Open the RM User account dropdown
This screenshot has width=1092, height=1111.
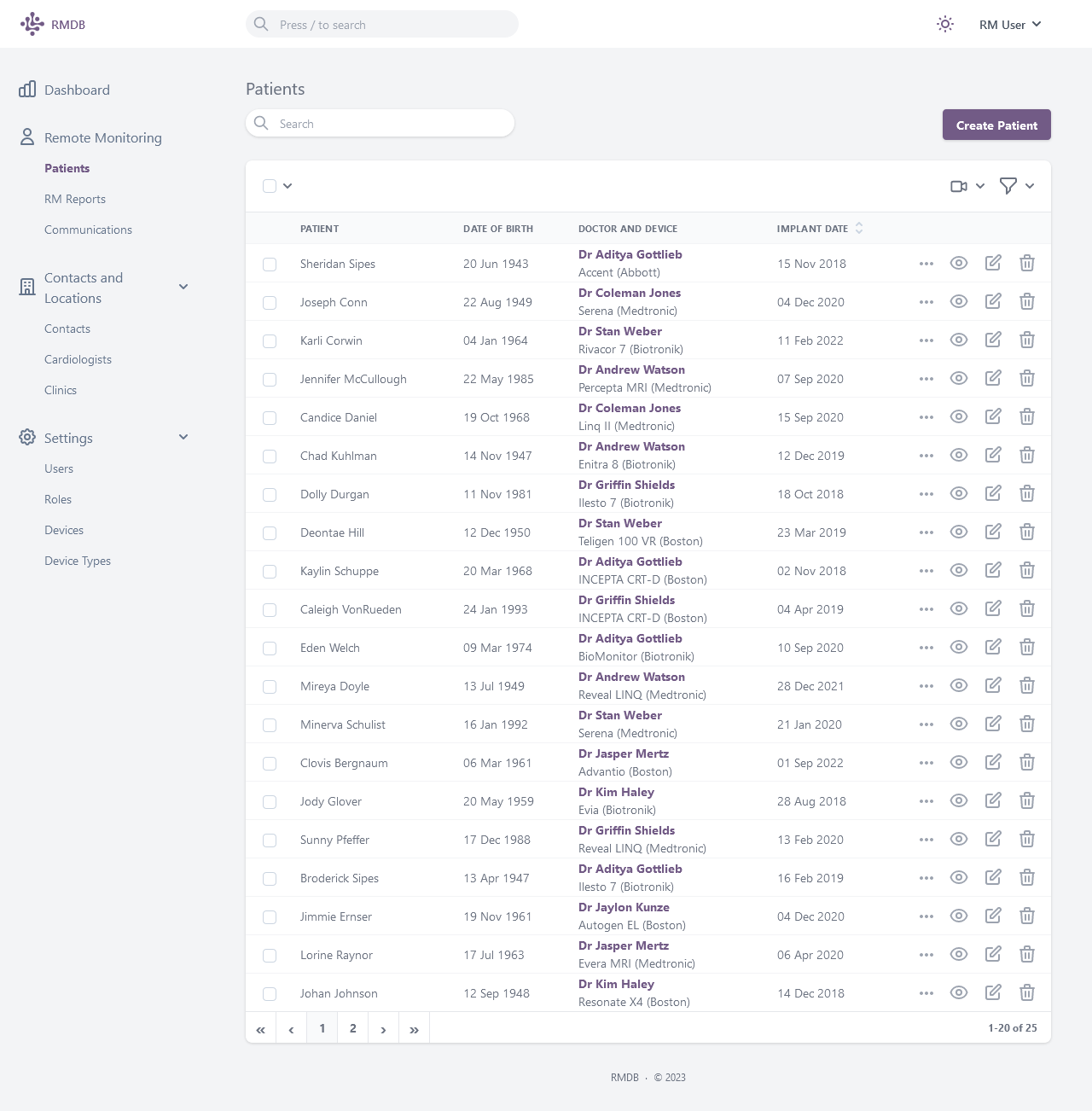[1010, 25]
